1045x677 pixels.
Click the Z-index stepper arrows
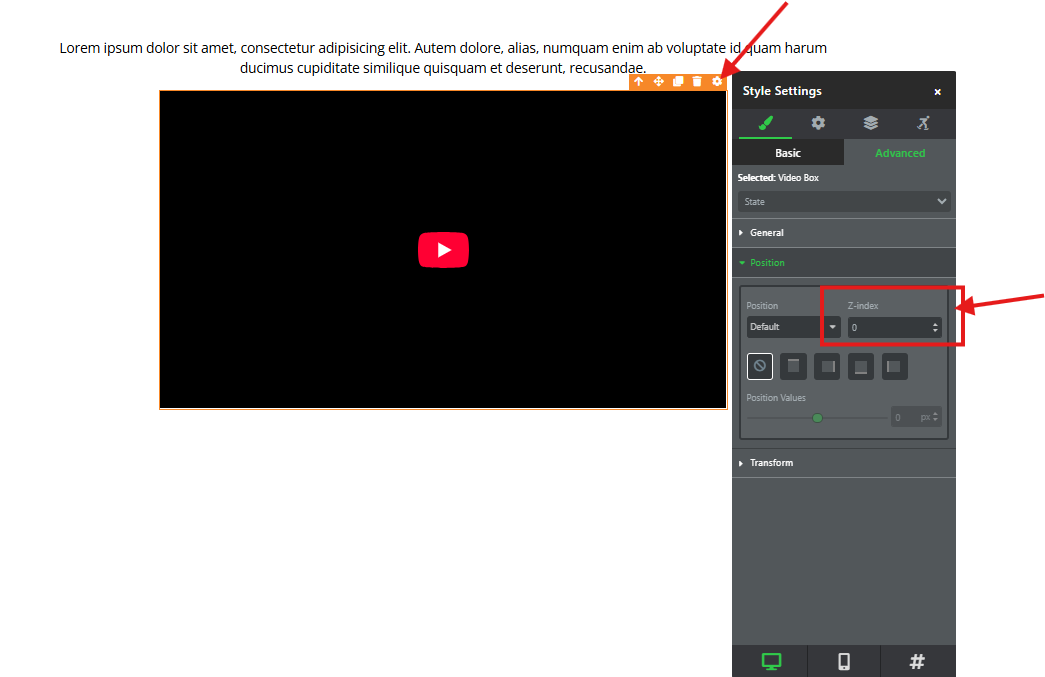tap(935, 327)
